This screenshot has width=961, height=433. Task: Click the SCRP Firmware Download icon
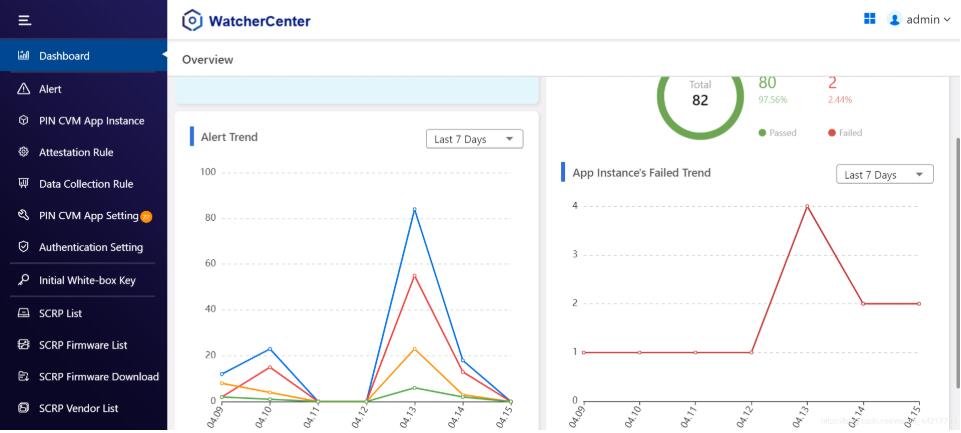point(24,377)
